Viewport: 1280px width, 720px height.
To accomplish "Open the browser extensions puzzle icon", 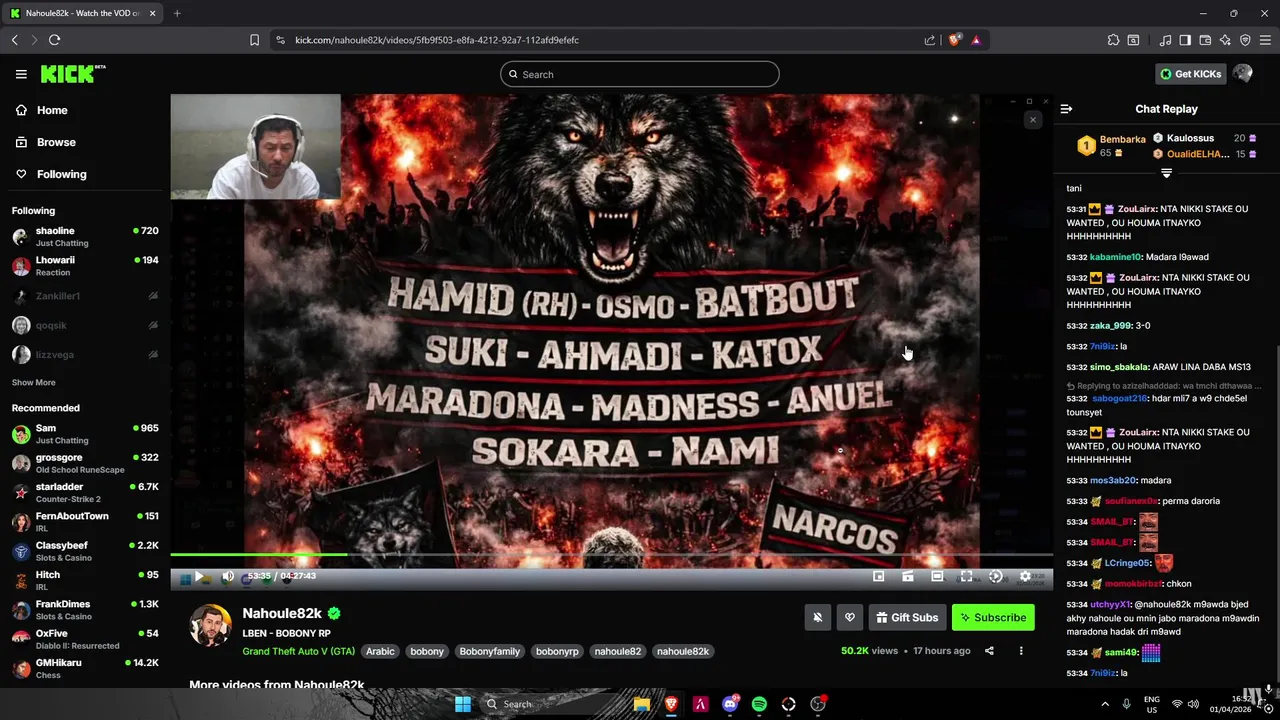I will (1113, 40).
